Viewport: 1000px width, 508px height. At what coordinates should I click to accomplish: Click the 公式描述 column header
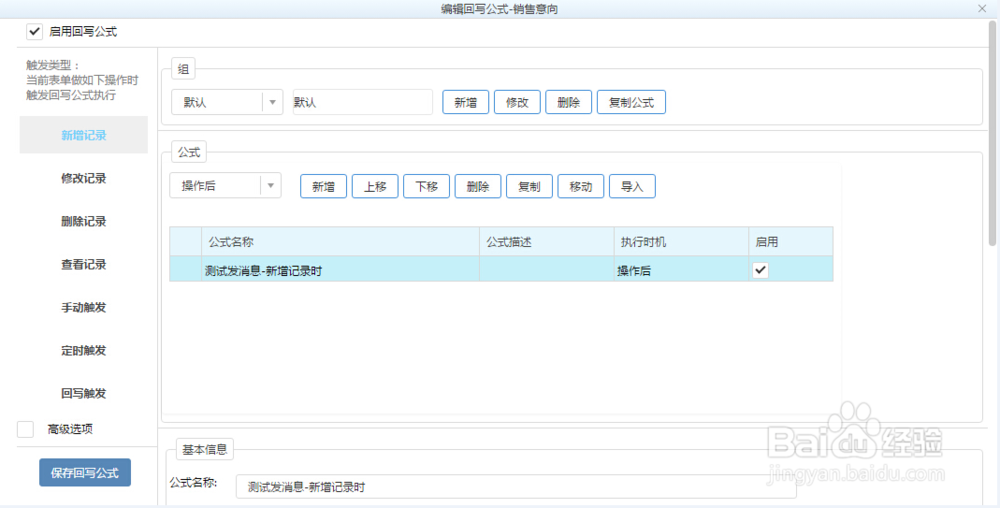547,242
